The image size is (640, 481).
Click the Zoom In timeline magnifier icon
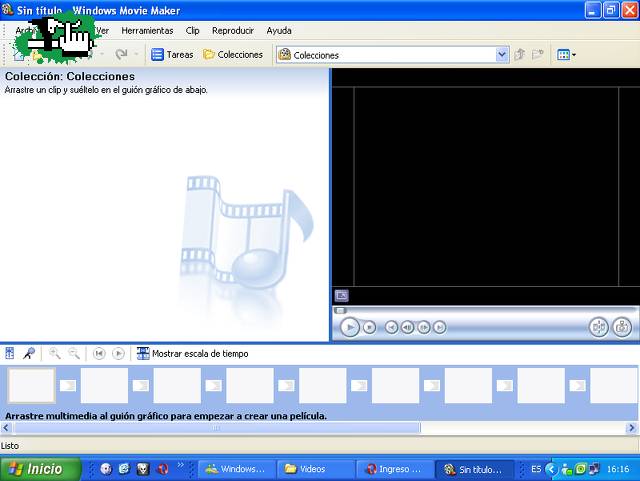(x=55, y=353)
